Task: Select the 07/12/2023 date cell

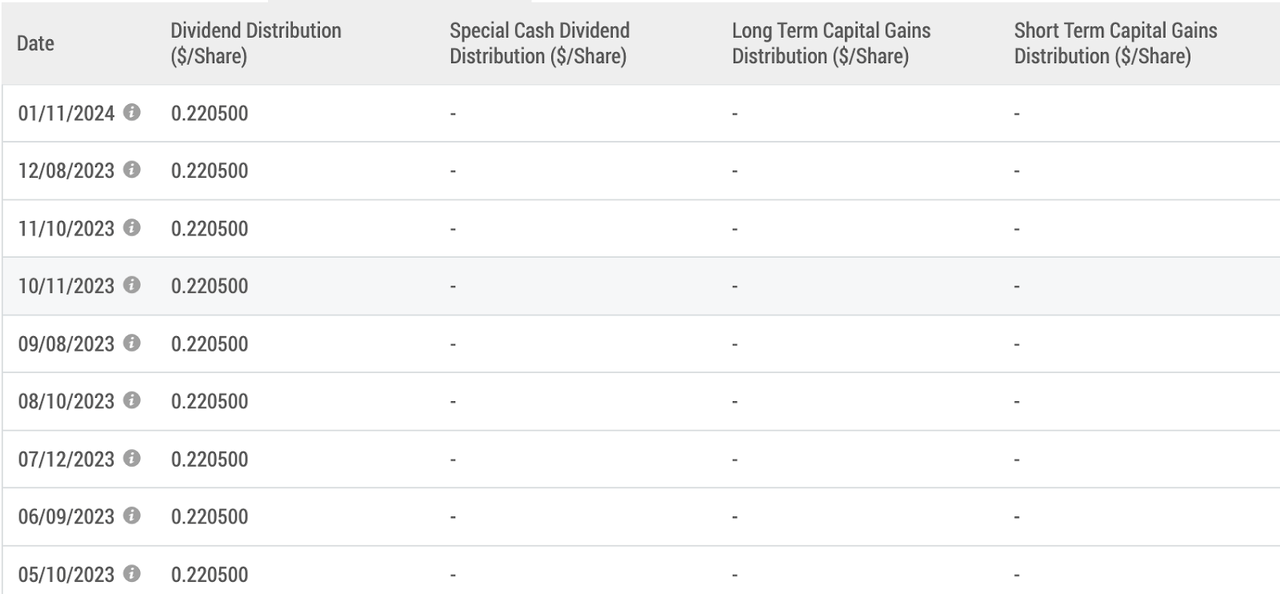Action: pos(66,459)
